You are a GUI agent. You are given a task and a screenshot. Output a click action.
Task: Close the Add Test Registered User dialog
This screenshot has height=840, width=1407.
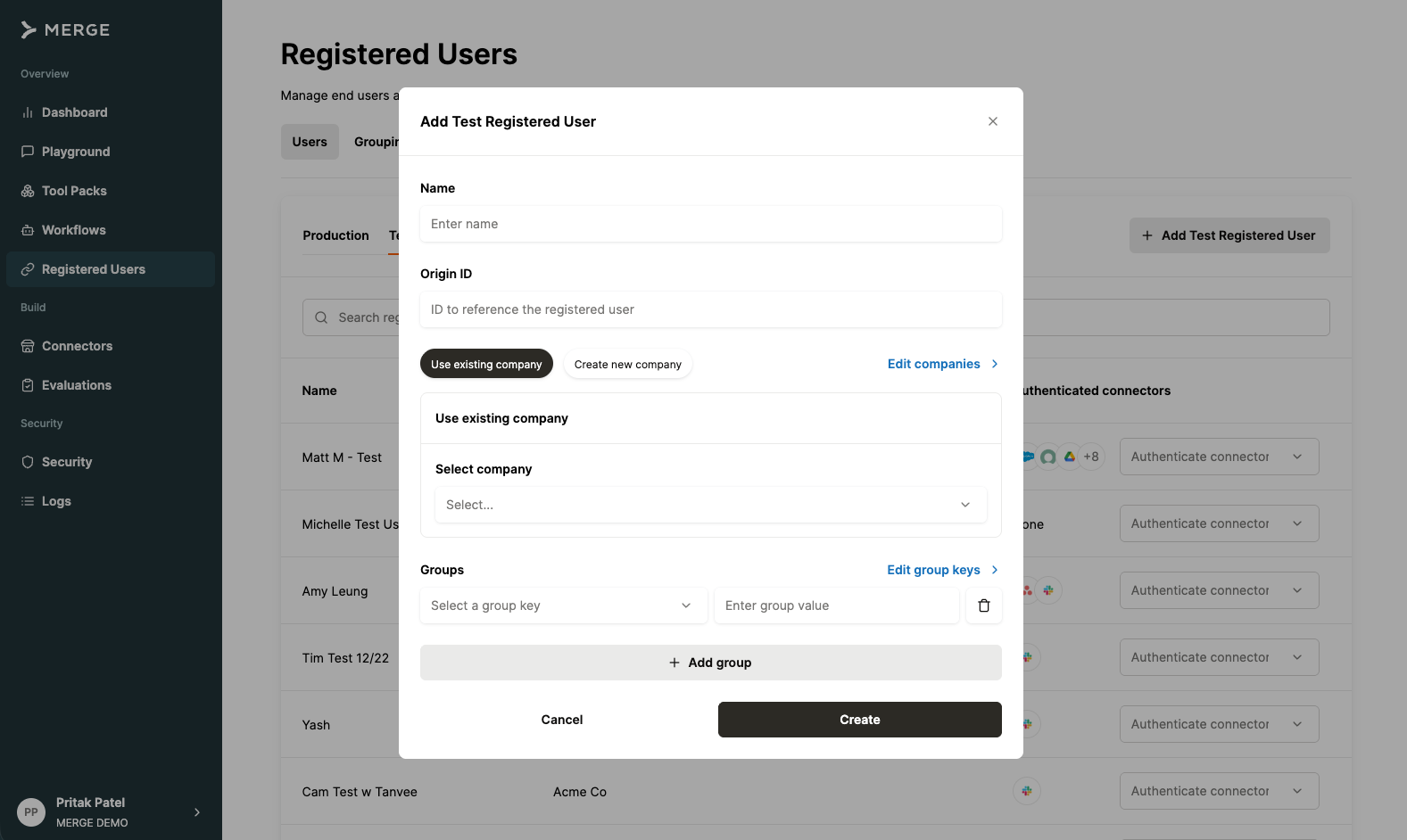(x=993, y=121)
